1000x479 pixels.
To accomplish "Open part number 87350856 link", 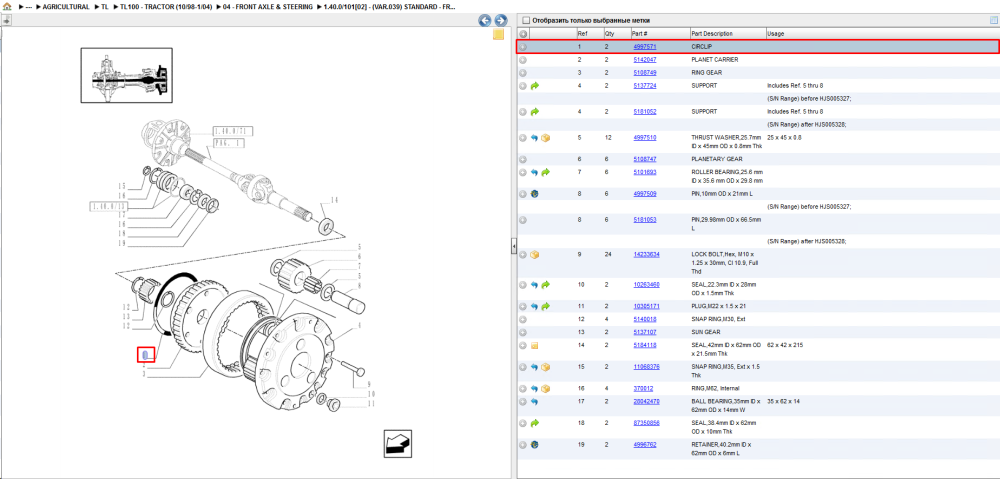I will click(x=646, y=423).
